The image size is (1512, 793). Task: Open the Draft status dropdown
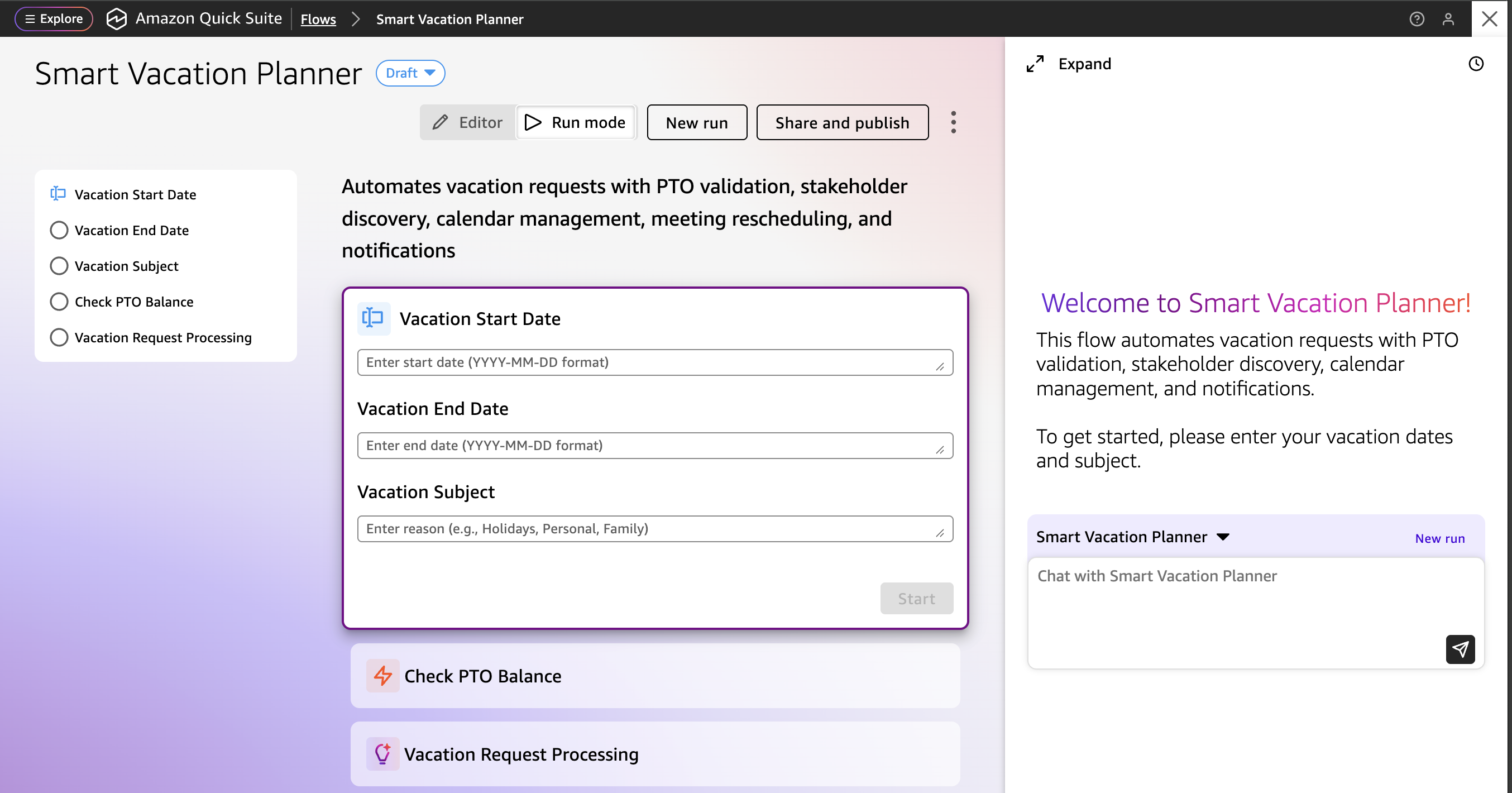410,73
